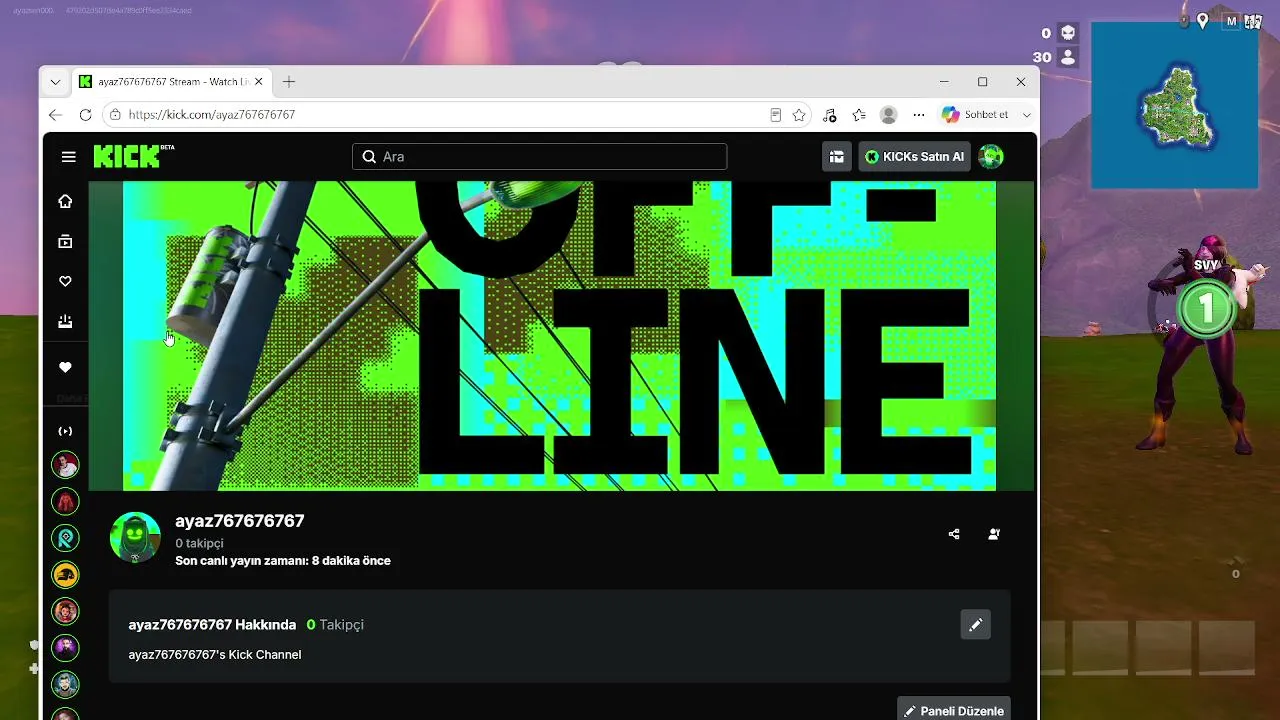Open Copilot 'Sohbet et' button
1280x720 pixels.
(x=976, y=115)
